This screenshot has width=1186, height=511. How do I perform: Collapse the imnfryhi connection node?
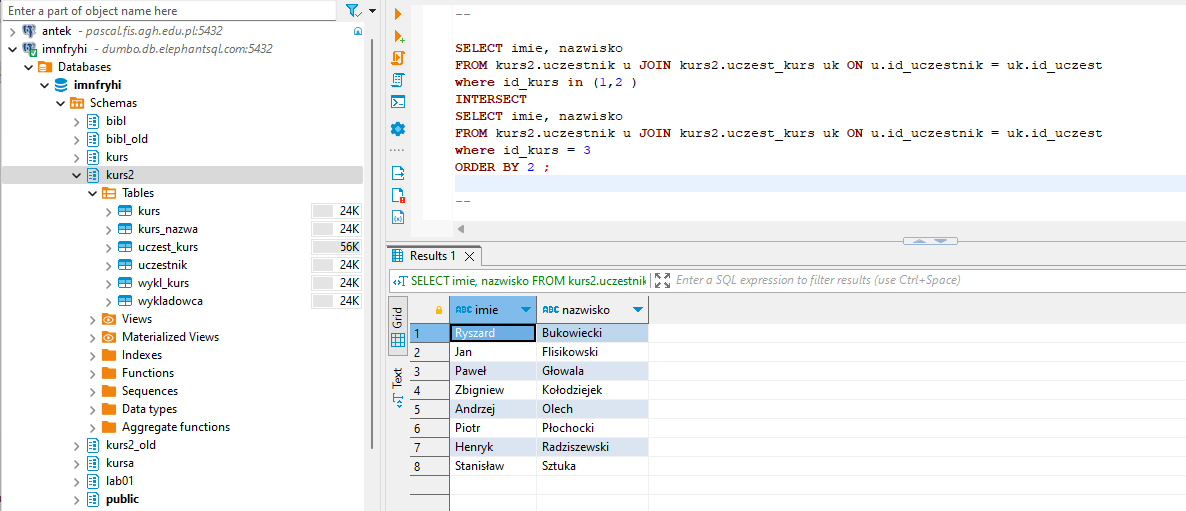coord(13,49)
